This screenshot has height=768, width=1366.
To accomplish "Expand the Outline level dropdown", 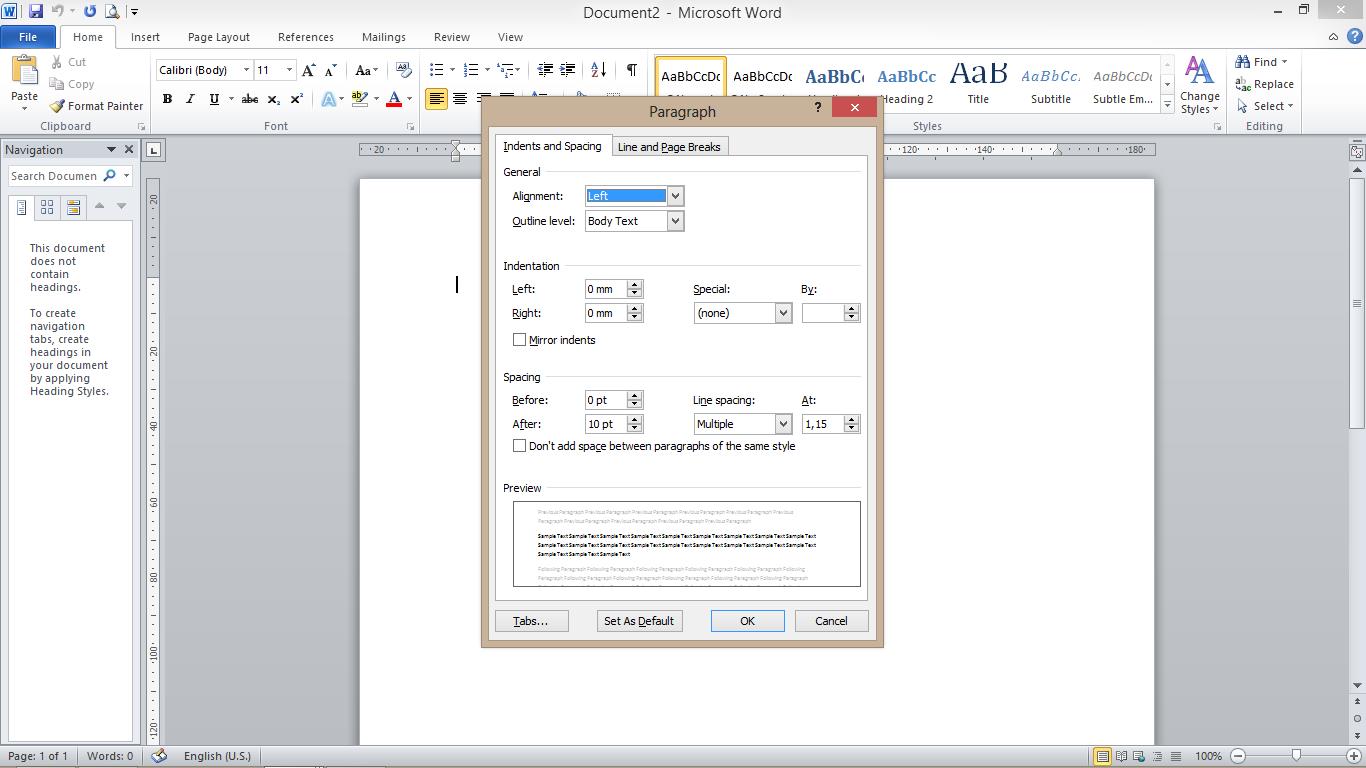I will point(677,221).
